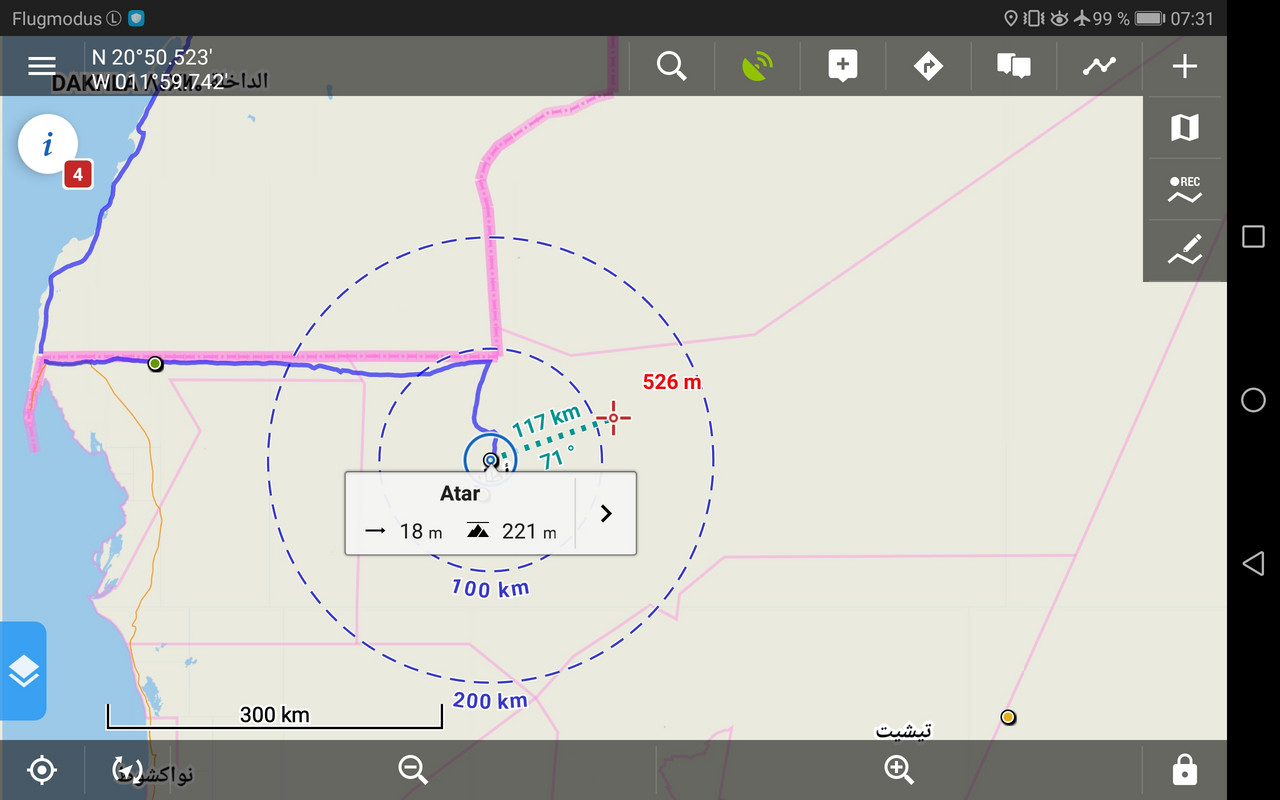
Task: Start track recording REC icon
Action: click(x=1185, y=189)
